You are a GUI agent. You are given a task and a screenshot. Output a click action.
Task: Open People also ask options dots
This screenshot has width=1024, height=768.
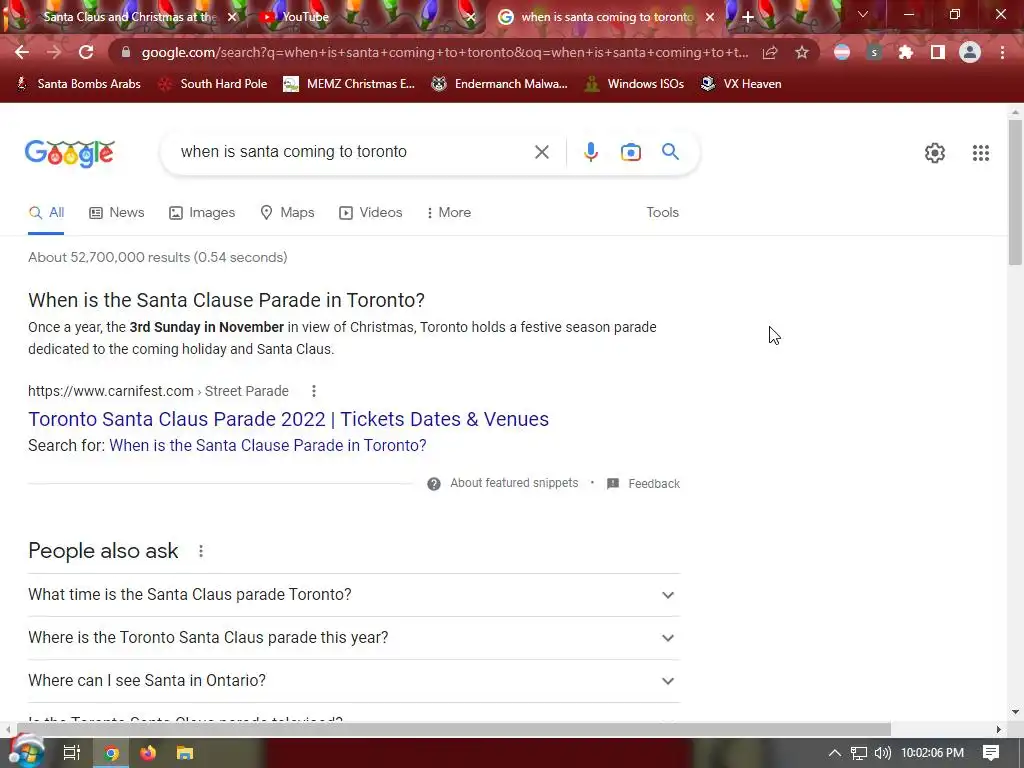tap(201, 551)
